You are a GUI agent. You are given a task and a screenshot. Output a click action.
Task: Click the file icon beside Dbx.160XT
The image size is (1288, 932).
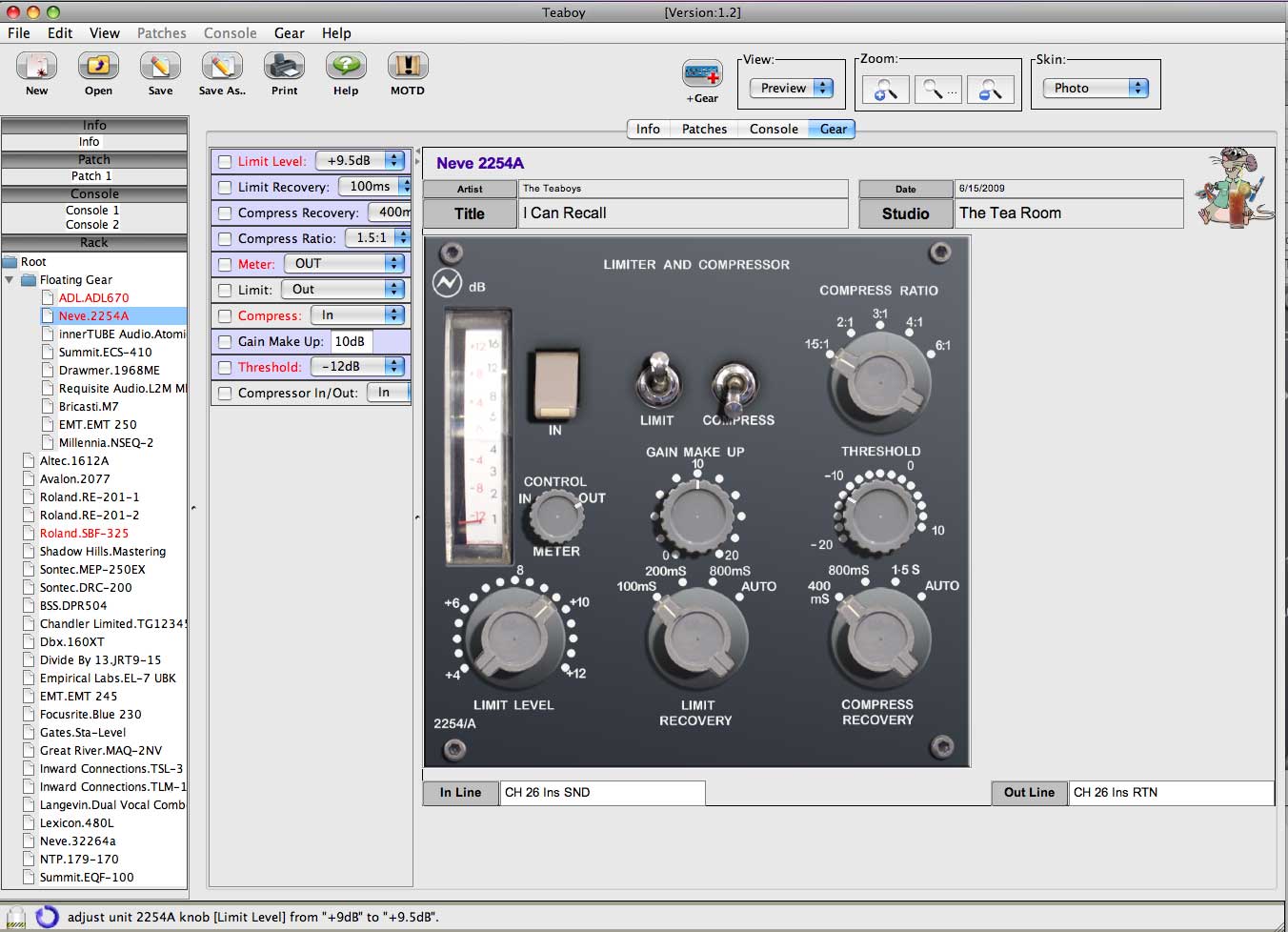click(29, 642)
